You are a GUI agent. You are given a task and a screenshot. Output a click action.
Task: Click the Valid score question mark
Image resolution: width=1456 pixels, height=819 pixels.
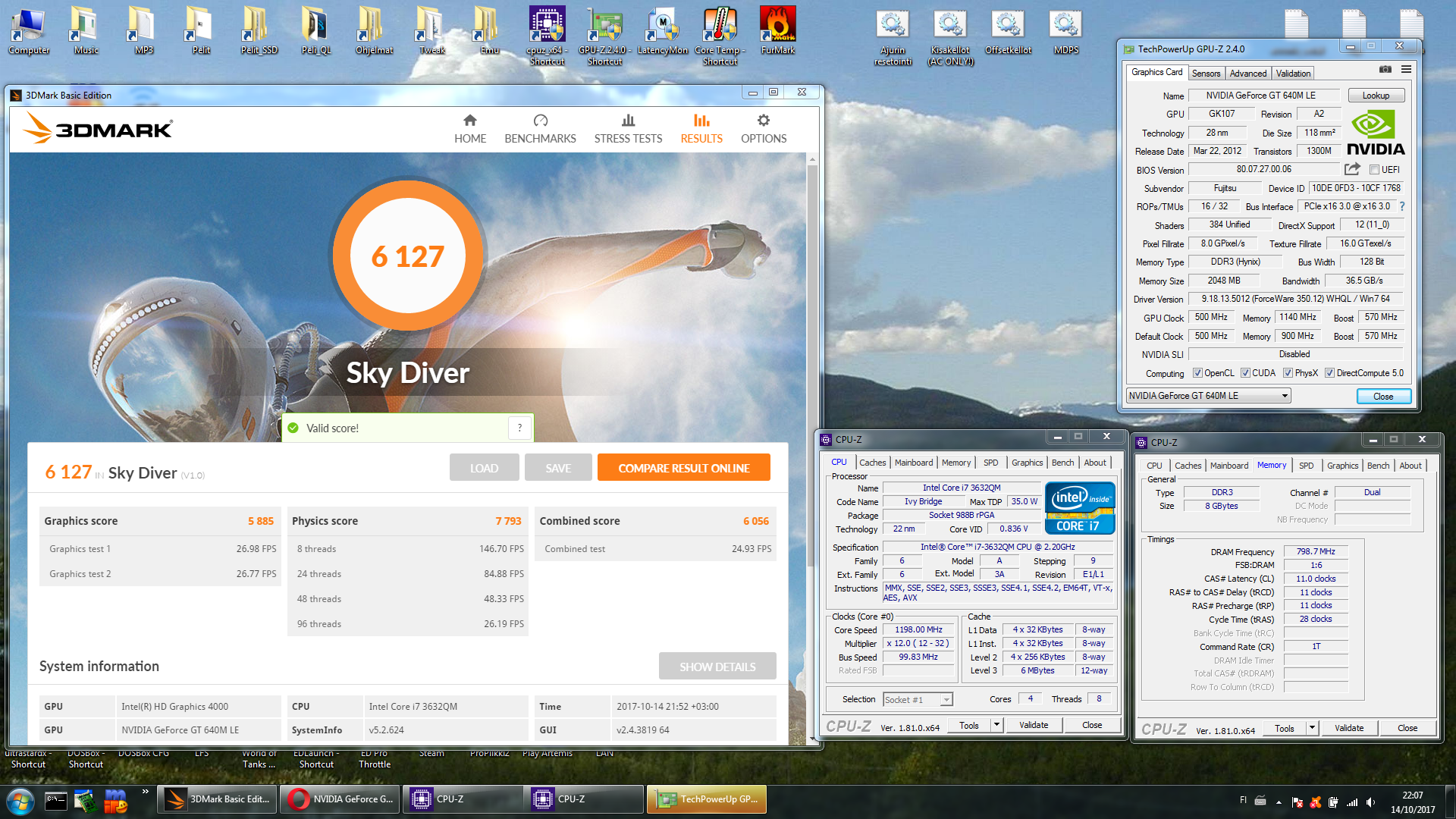pyautogui.click(x=519, y=428)
